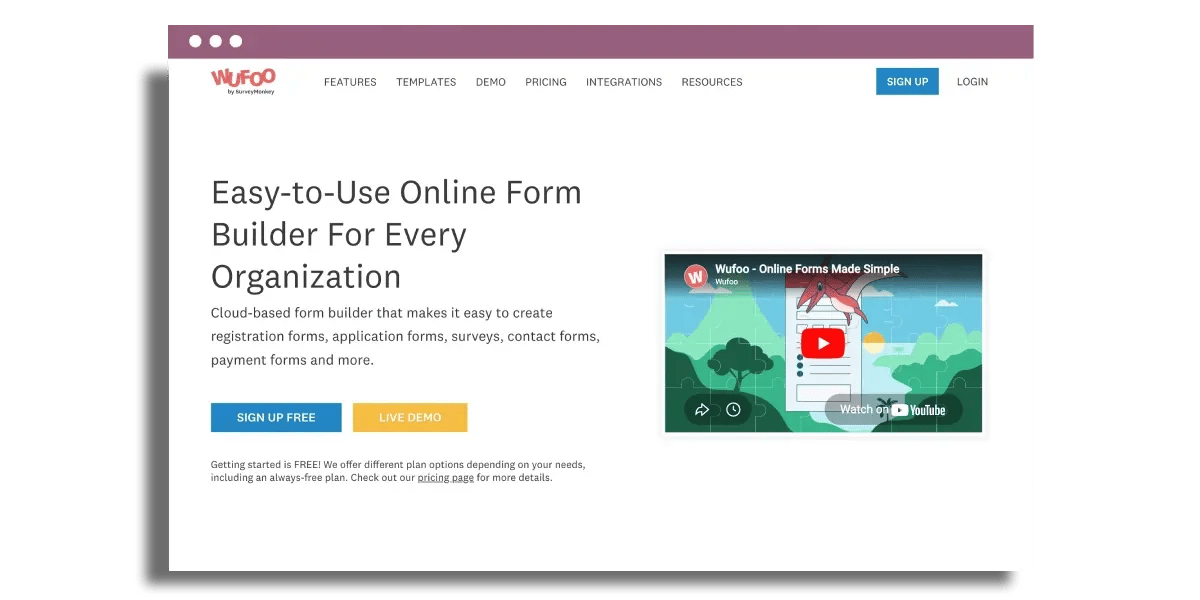Click the Wufoo channel name under video title
This screenshot has height=600, width=1200.
coord(727,282)
